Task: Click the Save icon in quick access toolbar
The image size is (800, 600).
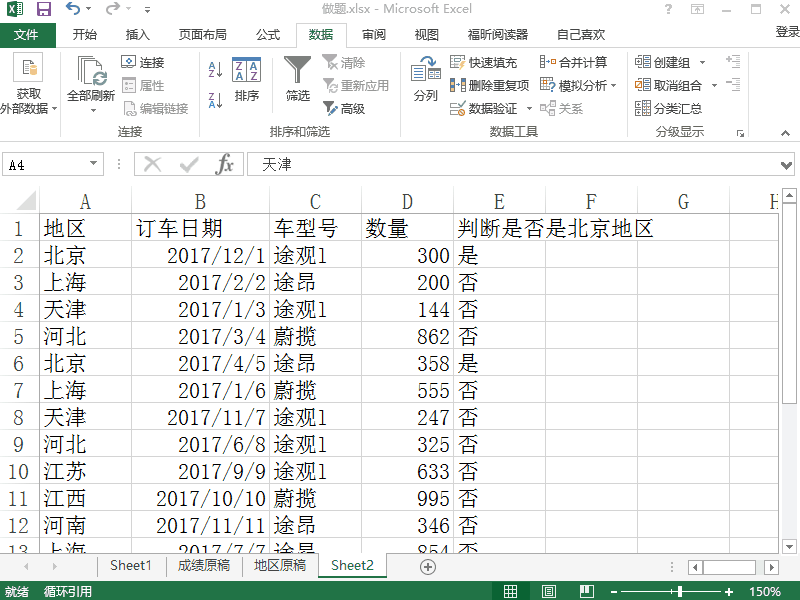Action: tap(44, 9)
